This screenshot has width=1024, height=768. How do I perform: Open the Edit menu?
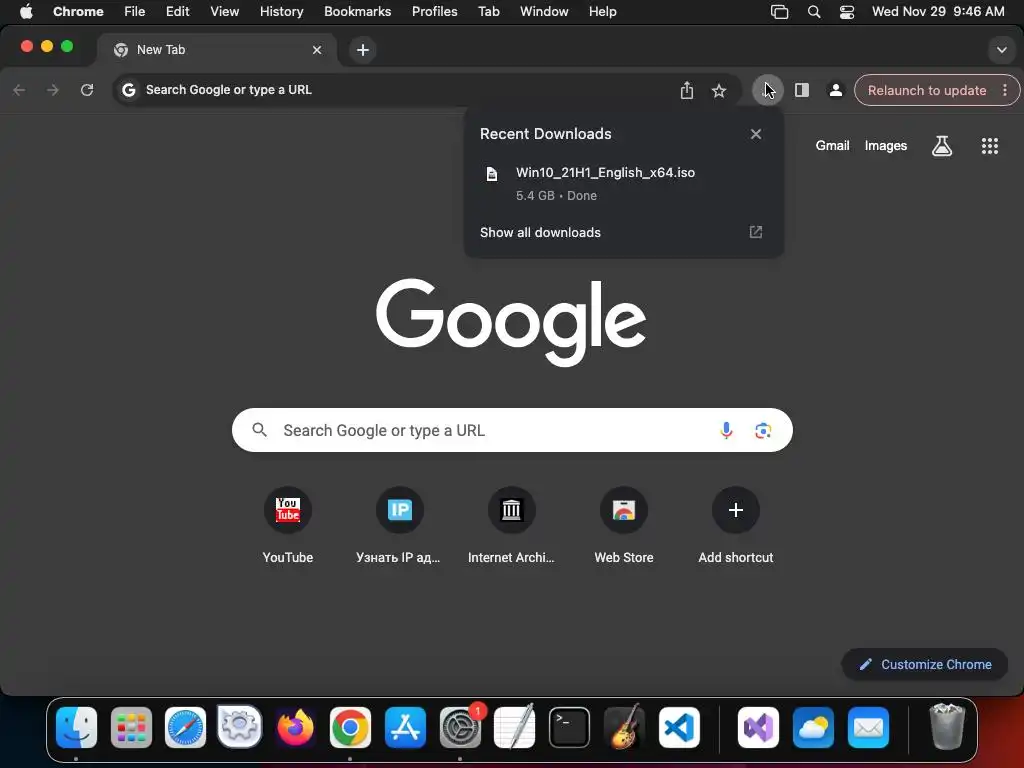177,12
